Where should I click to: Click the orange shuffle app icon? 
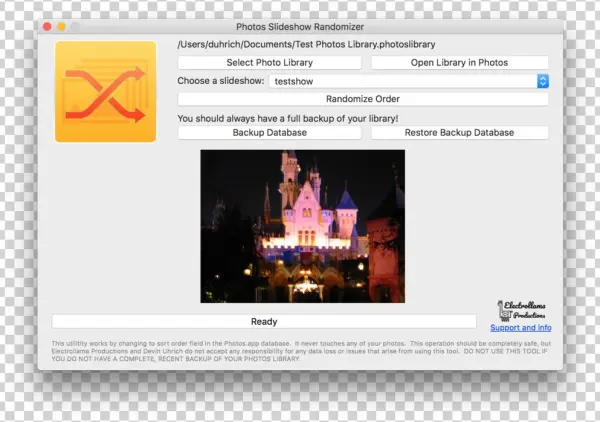pyautogui.click(x=106, y=91)
